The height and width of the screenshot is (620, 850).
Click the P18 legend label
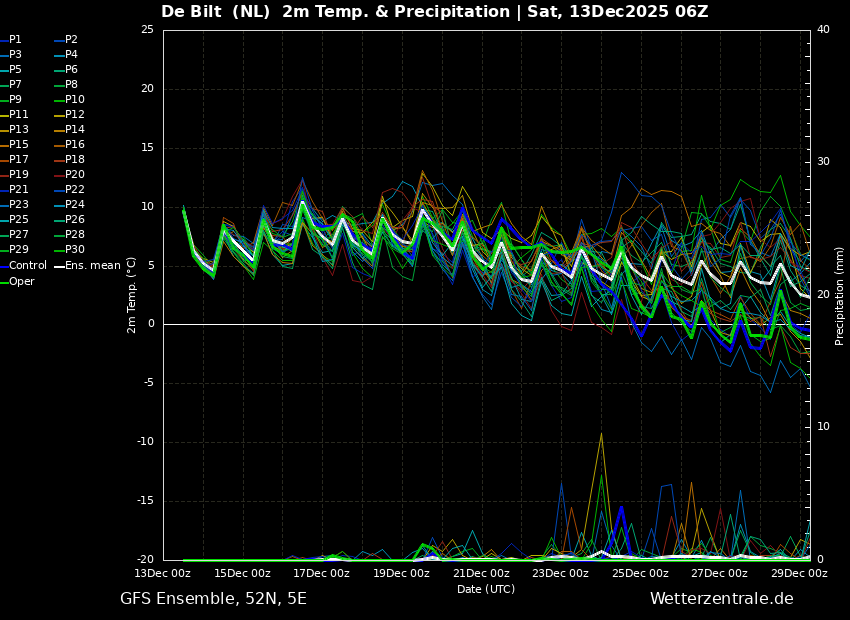pyautogui.click(x=75, y=160)
